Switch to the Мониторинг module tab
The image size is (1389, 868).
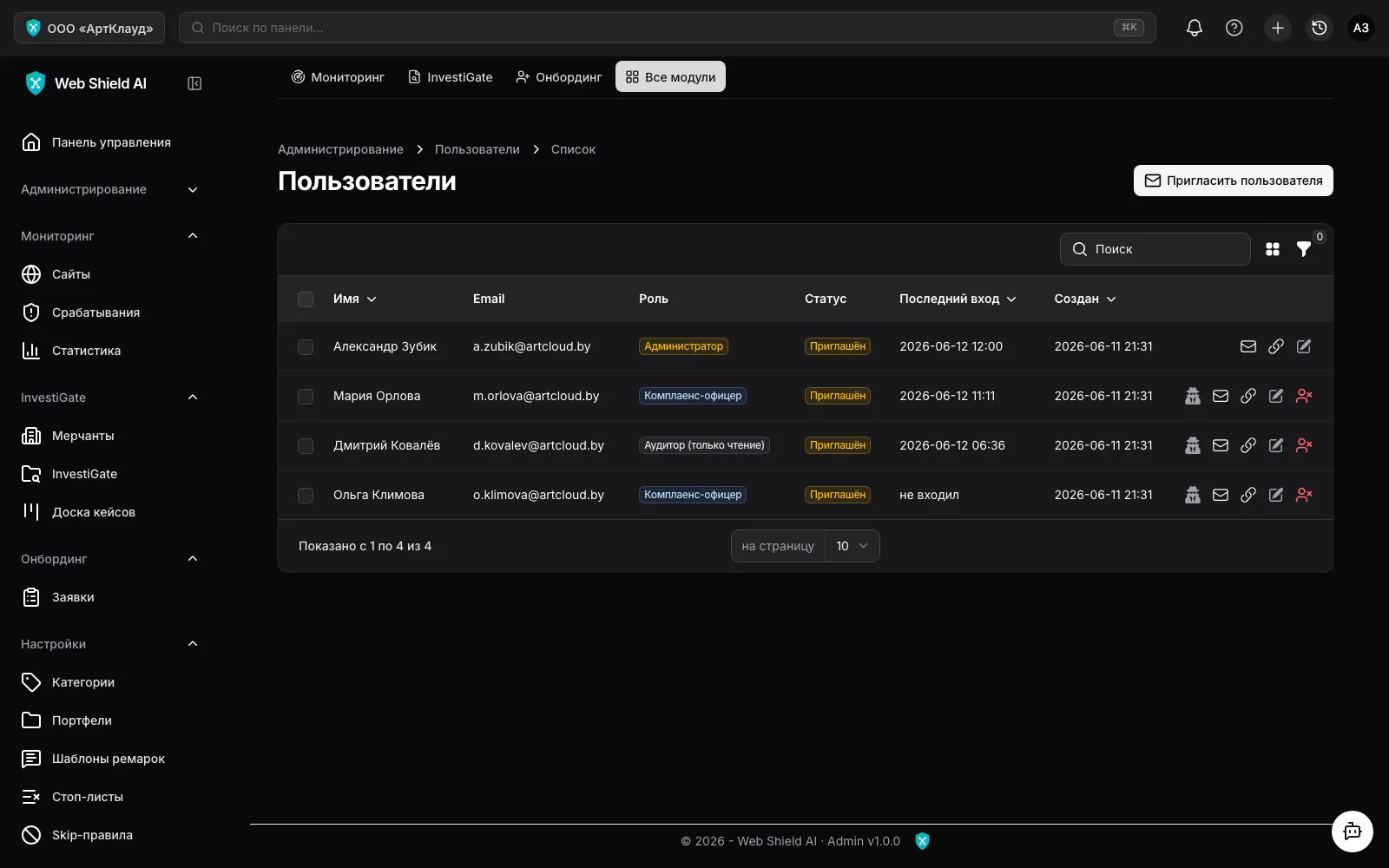tap(338, 77)
